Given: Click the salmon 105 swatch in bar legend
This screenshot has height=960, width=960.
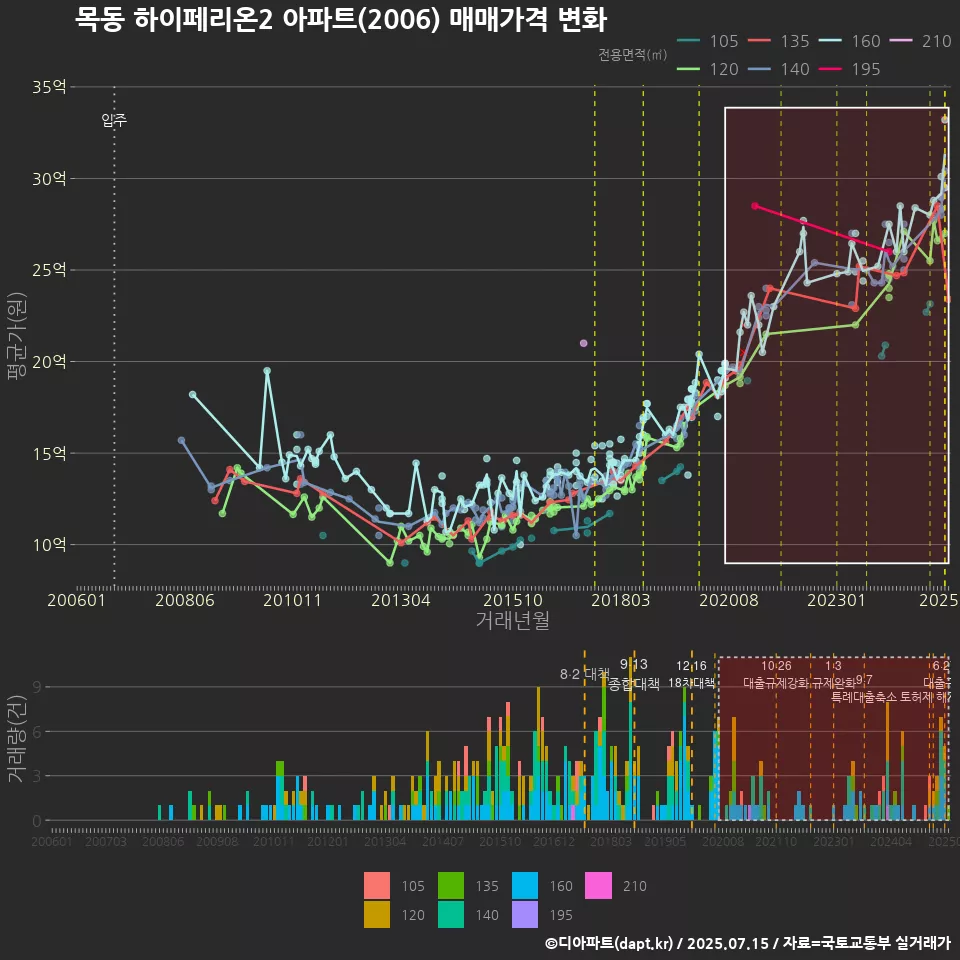Looking at the screenshot, I should (x=377, y=885).
